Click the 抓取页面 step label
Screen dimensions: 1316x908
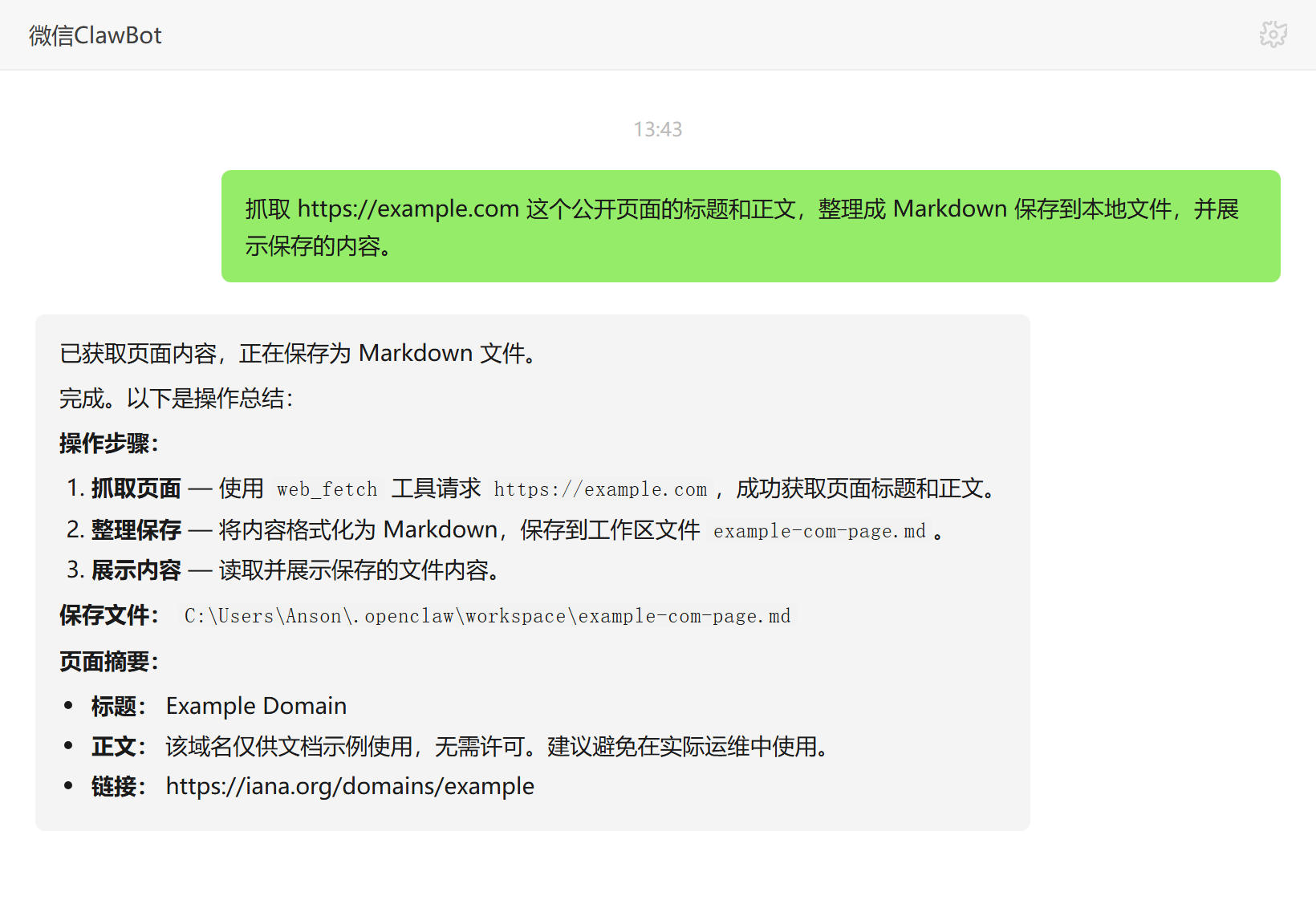[136, 488]
